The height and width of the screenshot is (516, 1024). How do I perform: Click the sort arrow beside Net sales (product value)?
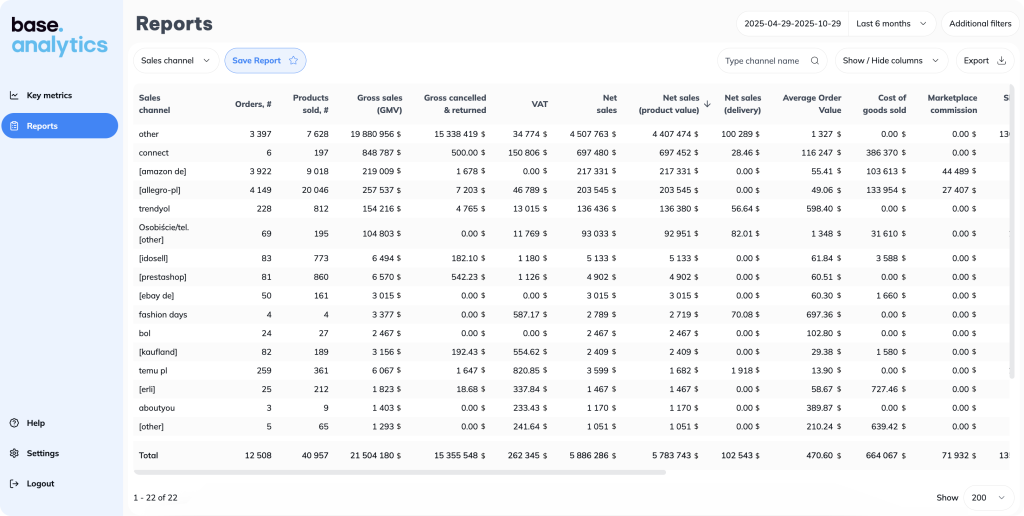click(707, 103)
